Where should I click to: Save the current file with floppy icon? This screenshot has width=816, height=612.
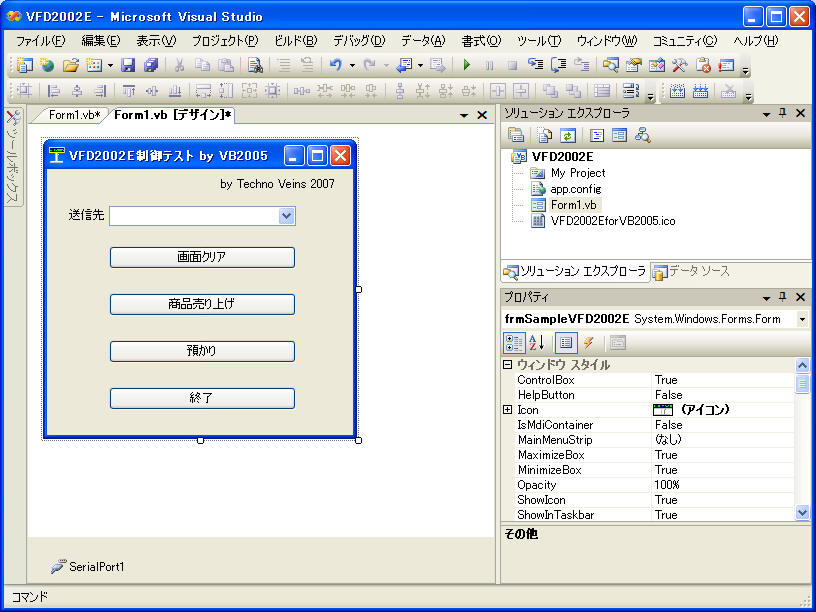click(x=128, y=65)
